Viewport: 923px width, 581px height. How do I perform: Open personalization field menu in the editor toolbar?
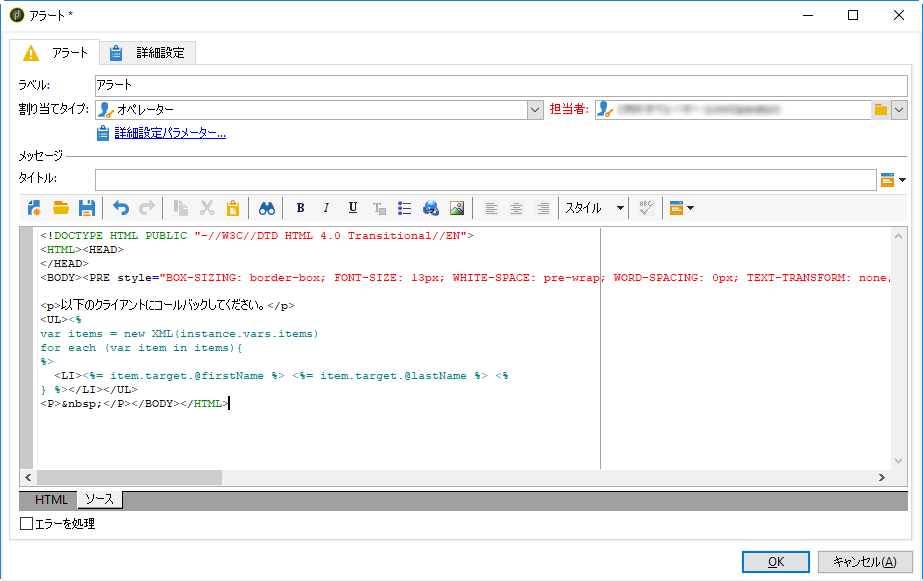(682, 208)
